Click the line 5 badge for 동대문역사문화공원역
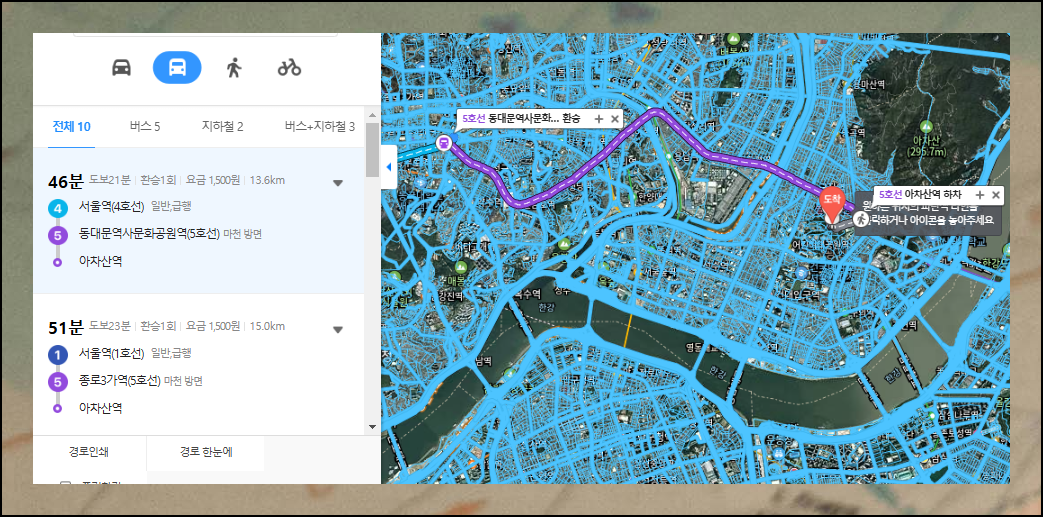1043x517 pixels. click(x=58, y=236)
